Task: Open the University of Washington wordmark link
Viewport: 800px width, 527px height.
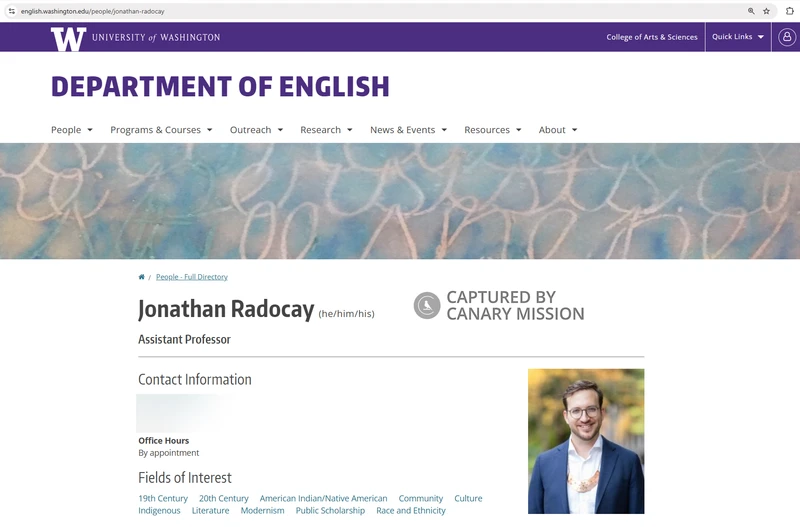Action: point(156,37)
